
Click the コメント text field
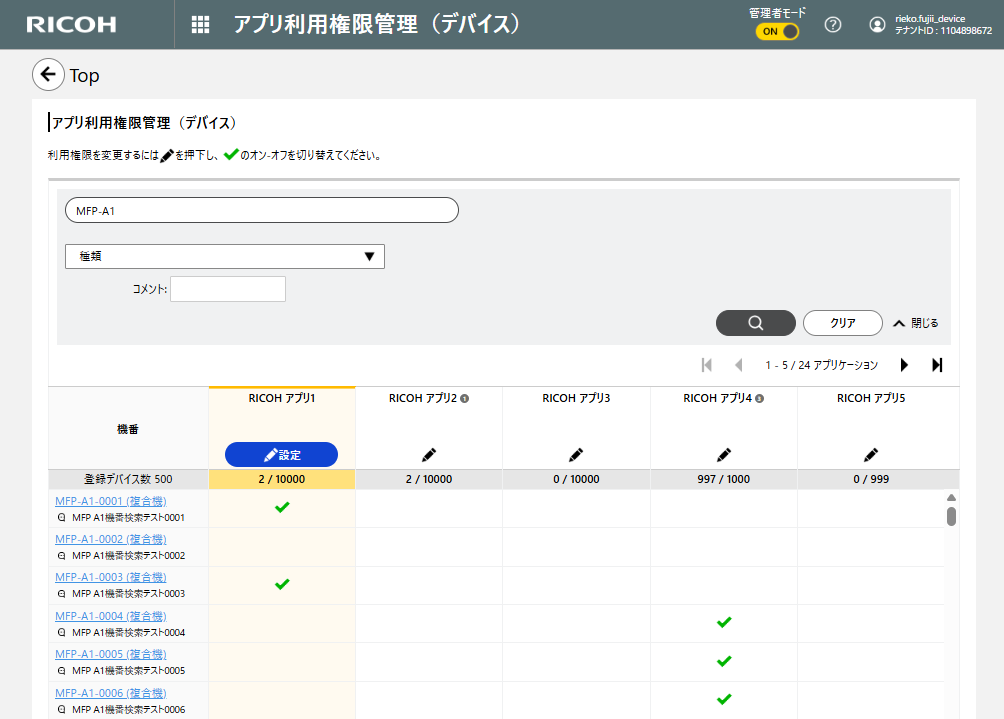[x=228, y=289]
